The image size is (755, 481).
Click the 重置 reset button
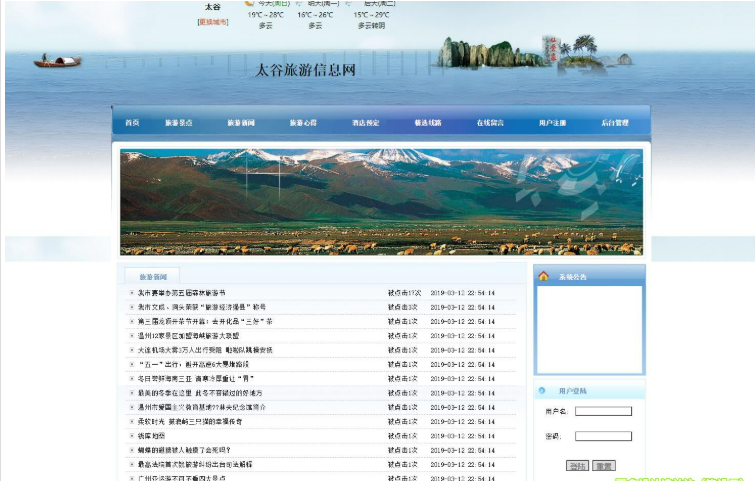click(x=604, y=466)
